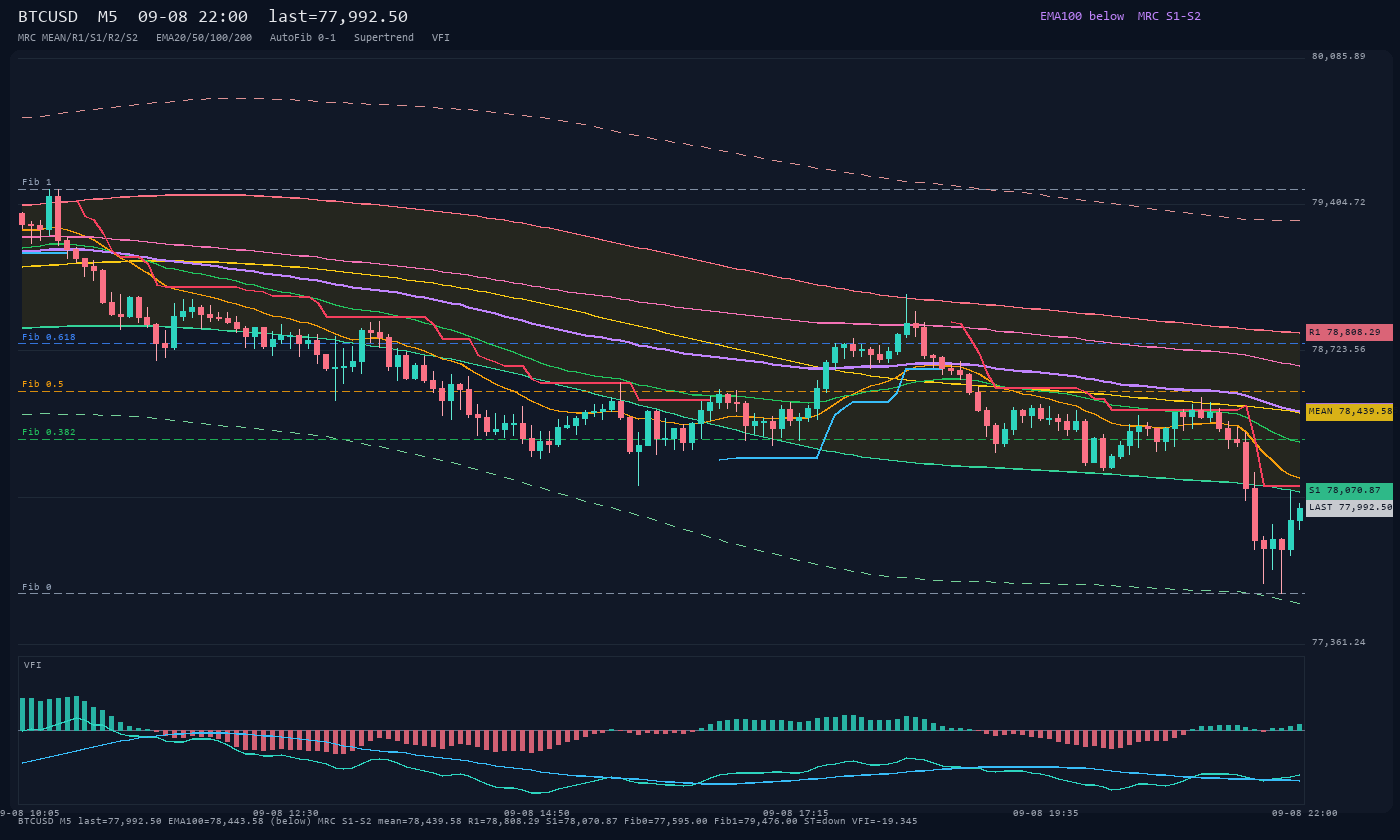
Task: Click the S1 78,070.87 price tag
Action: (1349, 491)
